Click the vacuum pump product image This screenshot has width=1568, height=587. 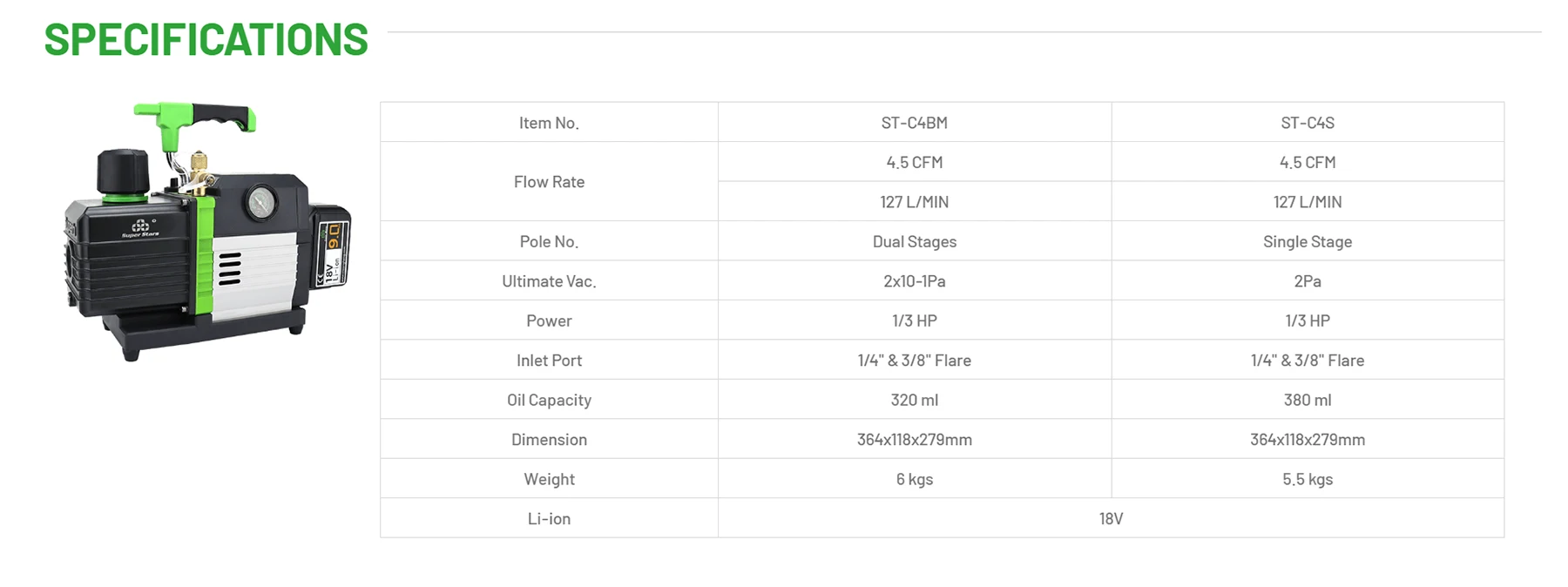click(x=207, y=230)
